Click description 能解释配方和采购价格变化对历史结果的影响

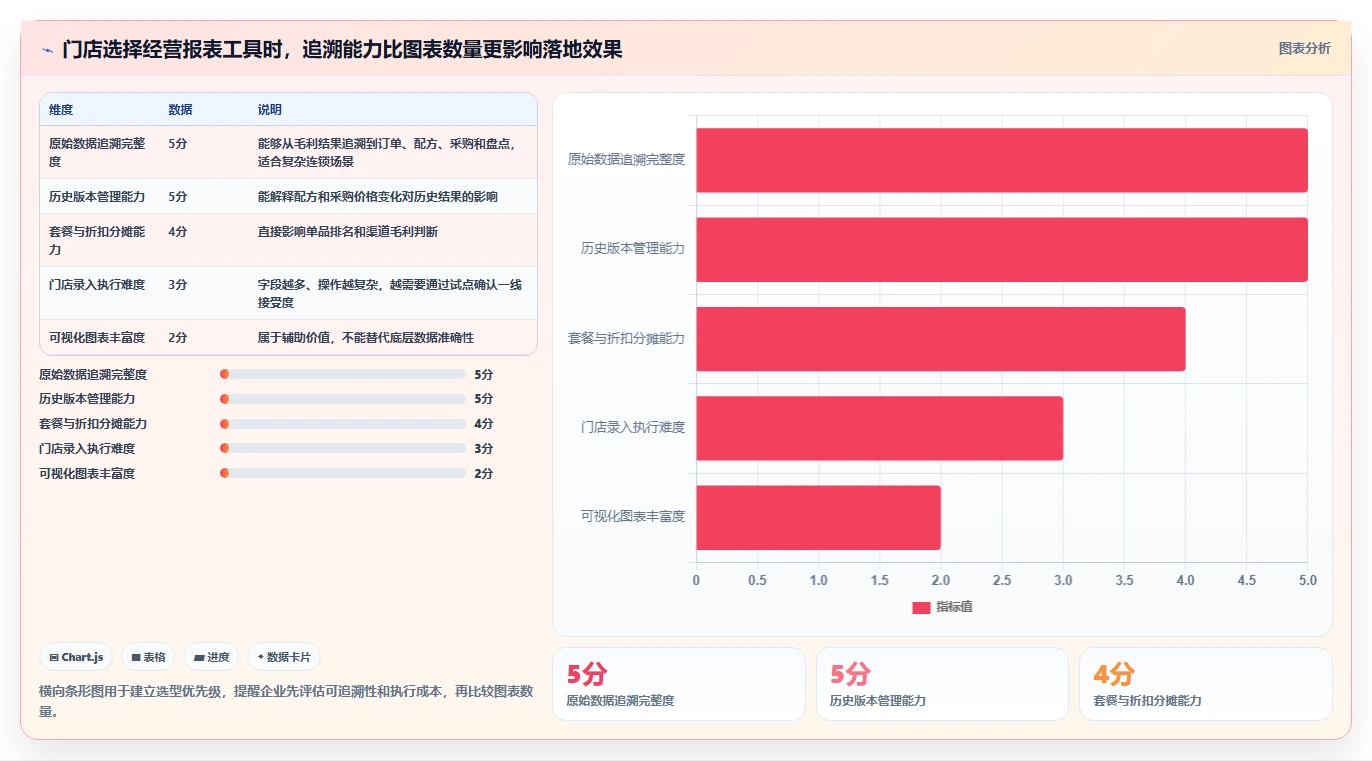(377, 197)
